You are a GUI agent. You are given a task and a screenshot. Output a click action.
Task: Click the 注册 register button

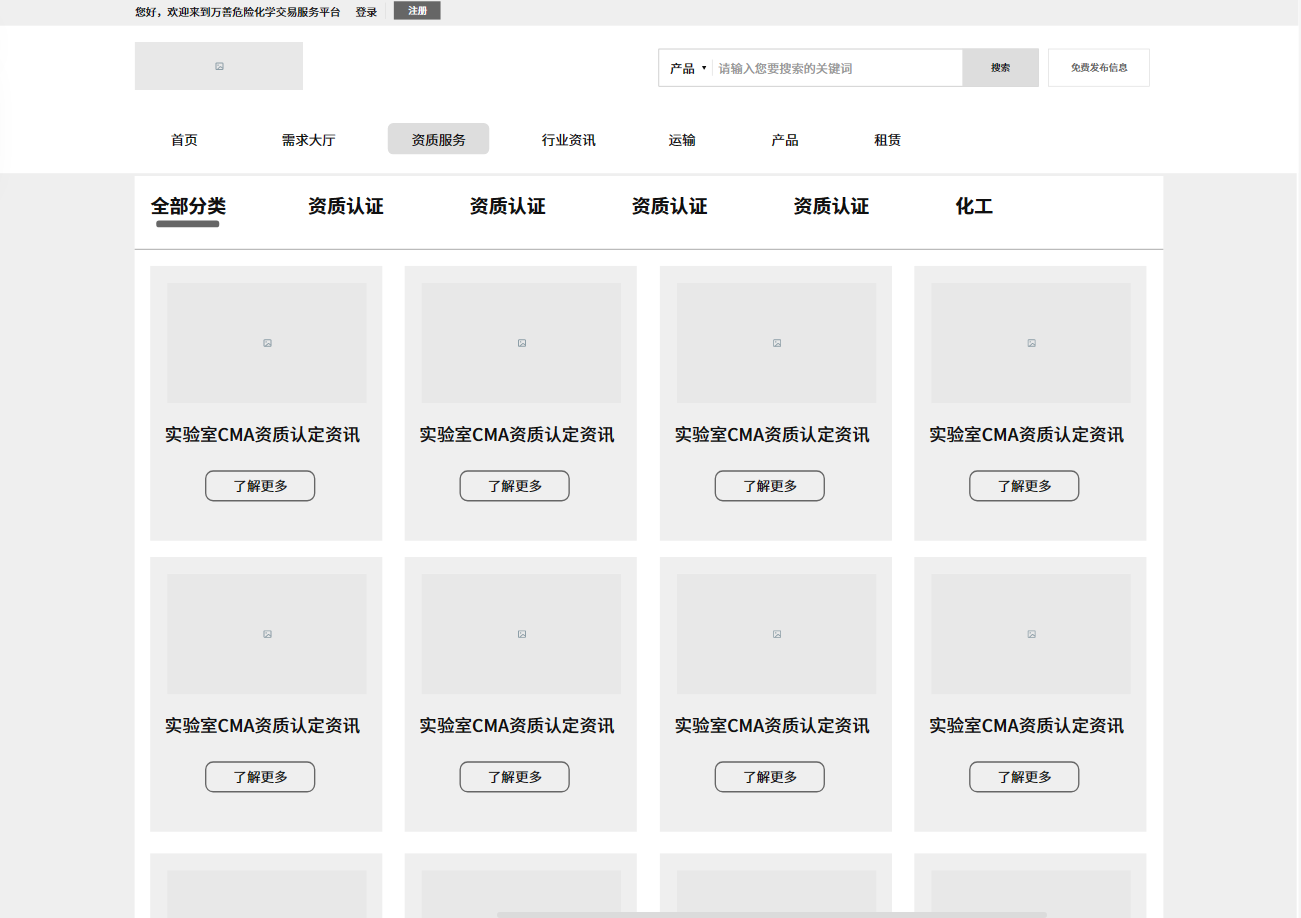tap(417, 11)
